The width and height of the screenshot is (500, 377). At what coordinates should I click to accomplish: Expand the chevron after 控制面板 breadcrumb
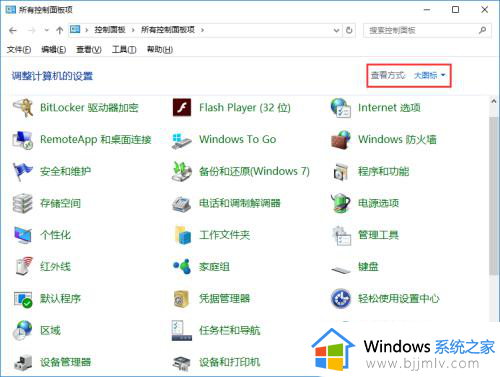[x=133, y=30]
